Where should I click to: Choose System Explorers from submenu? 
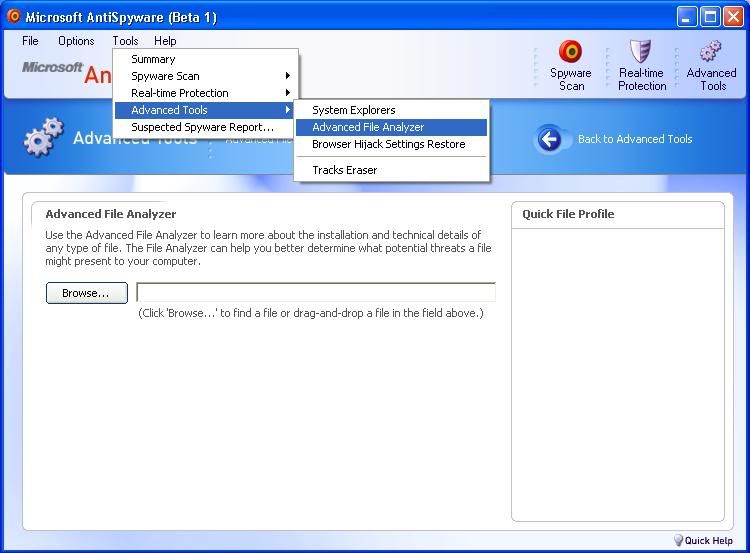point(391,110)
